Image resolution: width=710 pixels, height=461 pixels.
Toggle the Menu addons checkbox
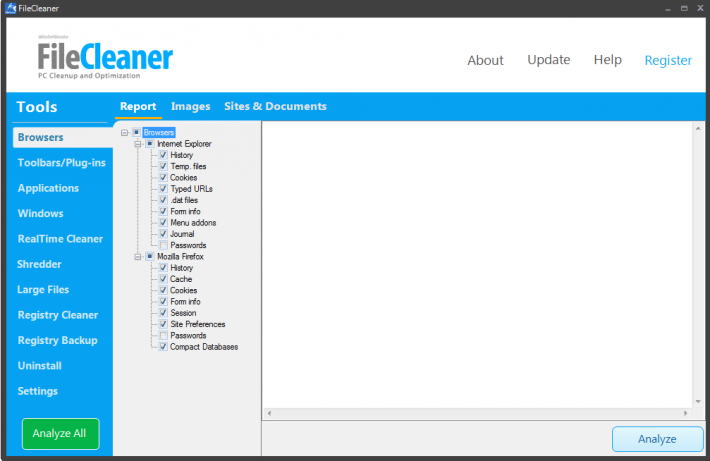click(x=163, y=223)
